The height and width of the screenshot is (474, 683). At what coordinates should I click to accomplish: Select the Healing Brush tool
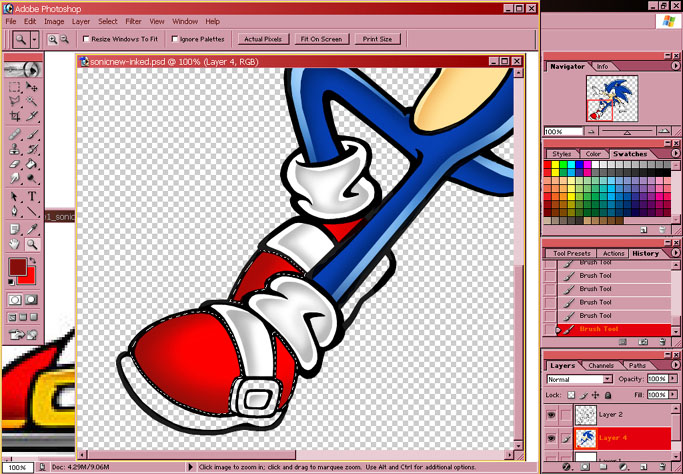click(x=14, y=134)
